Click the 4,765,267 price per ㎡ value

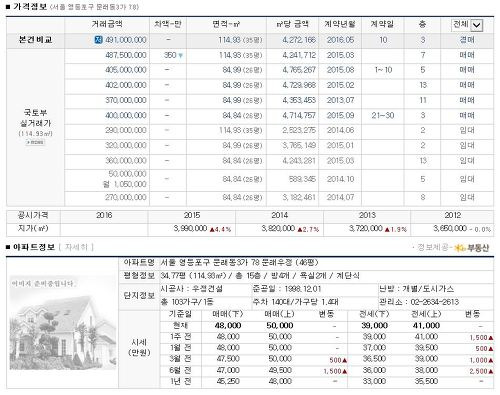(x=299, y=70)
